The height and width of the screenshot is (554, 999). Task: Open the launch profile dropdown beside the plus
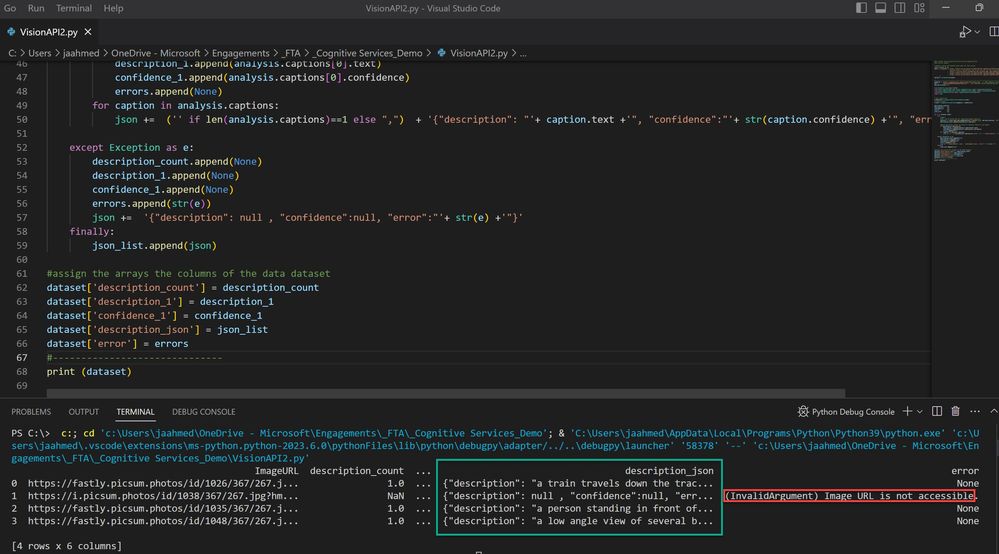click(920, 411)
